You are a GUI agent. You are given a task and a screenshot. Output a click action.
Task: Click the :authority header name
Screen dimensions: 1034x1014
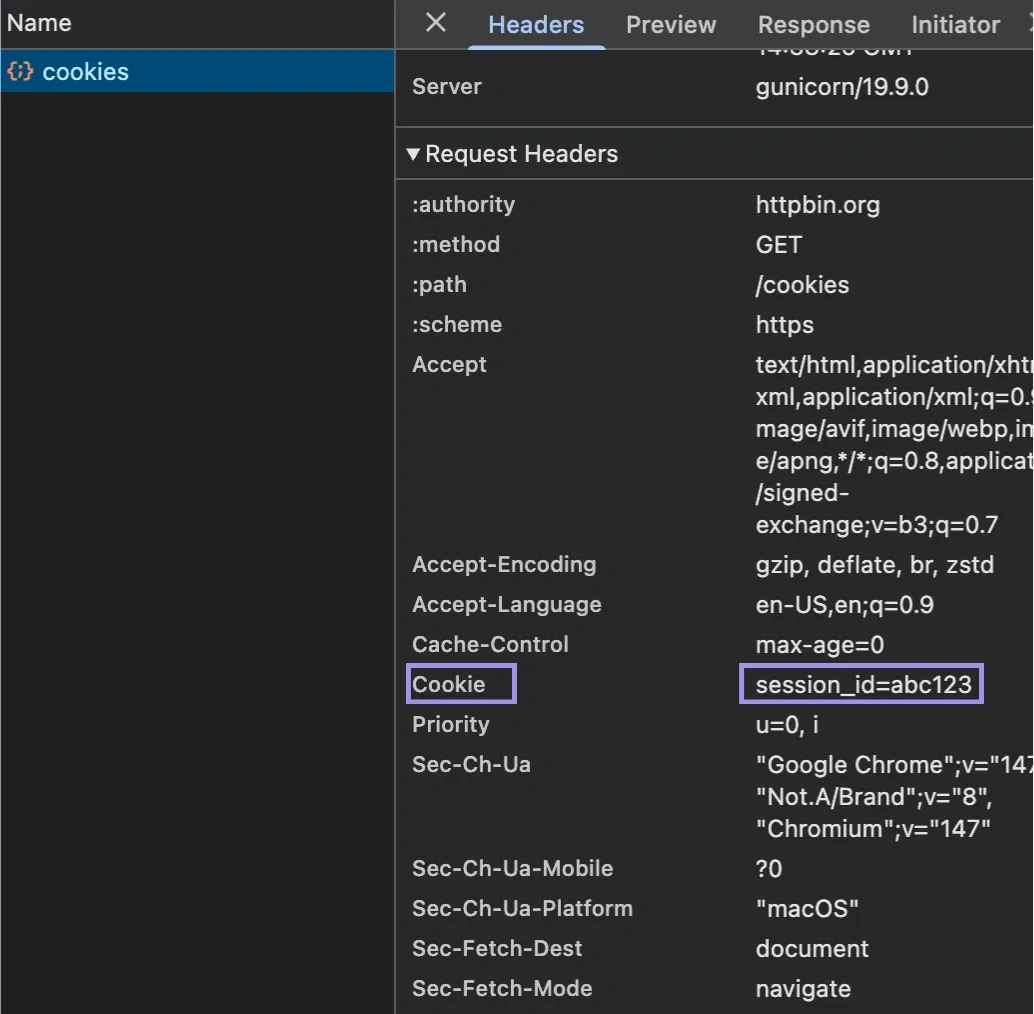(463, 204)
